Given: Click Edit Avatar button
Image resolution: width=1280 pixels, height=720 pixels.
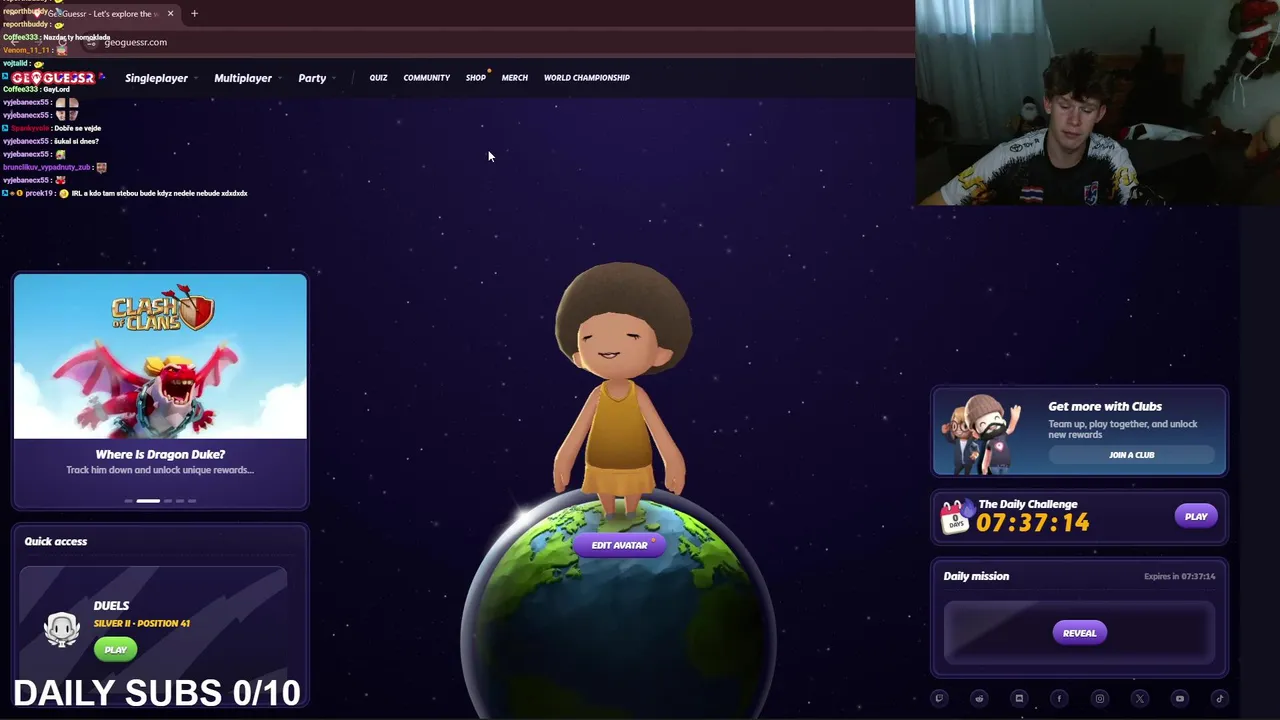Looking at the screenshot, I should click(619, 545).
